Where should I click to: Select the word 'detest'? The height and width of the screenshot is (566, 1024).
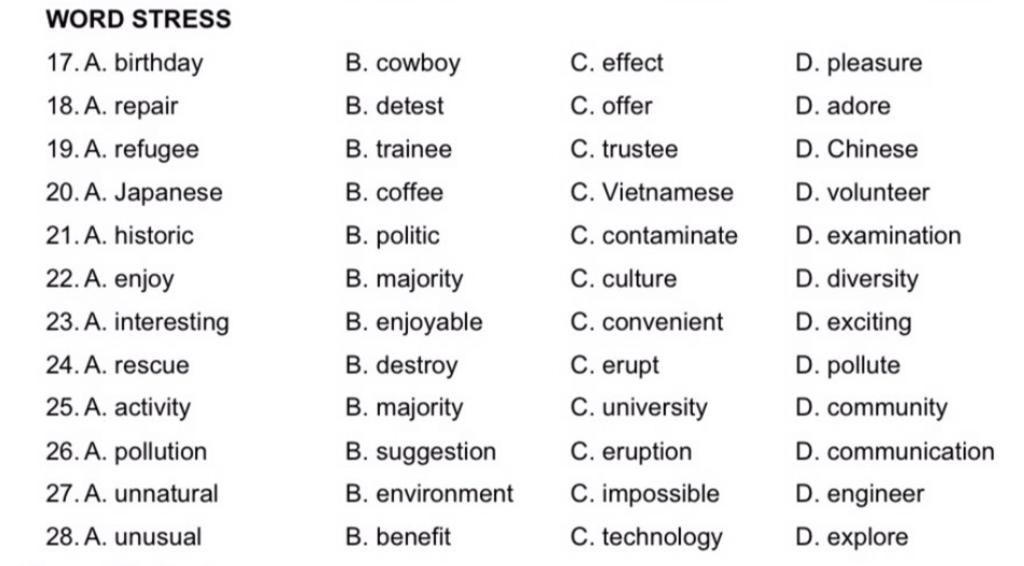[x=409, y=106]
